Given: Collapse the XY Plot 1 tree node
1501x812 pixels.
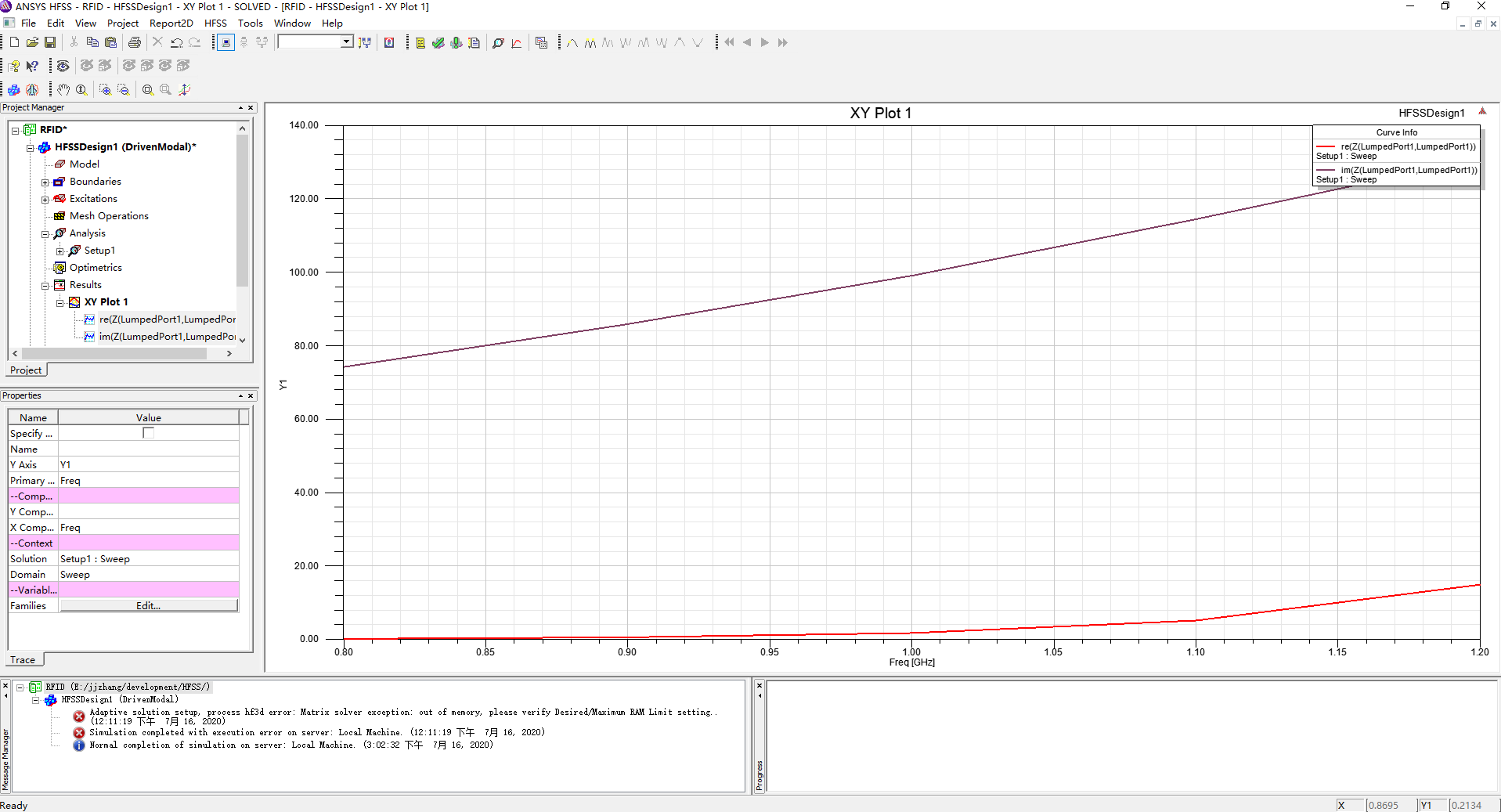Looking at the screenshot, I should 60,302.
